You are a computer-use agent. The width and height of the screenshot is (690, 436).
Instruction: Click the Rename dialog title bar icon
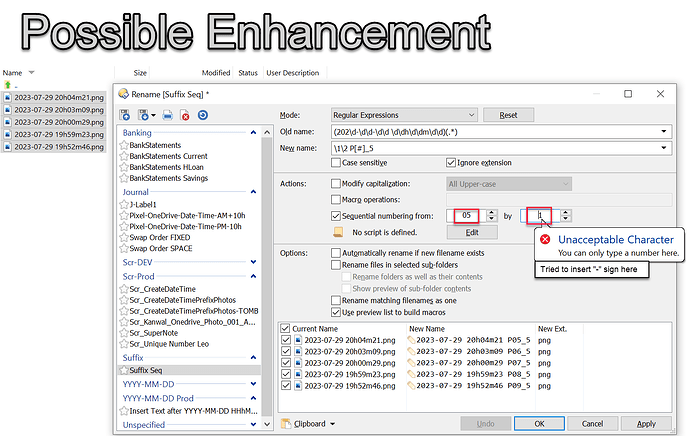click(124, 94)
